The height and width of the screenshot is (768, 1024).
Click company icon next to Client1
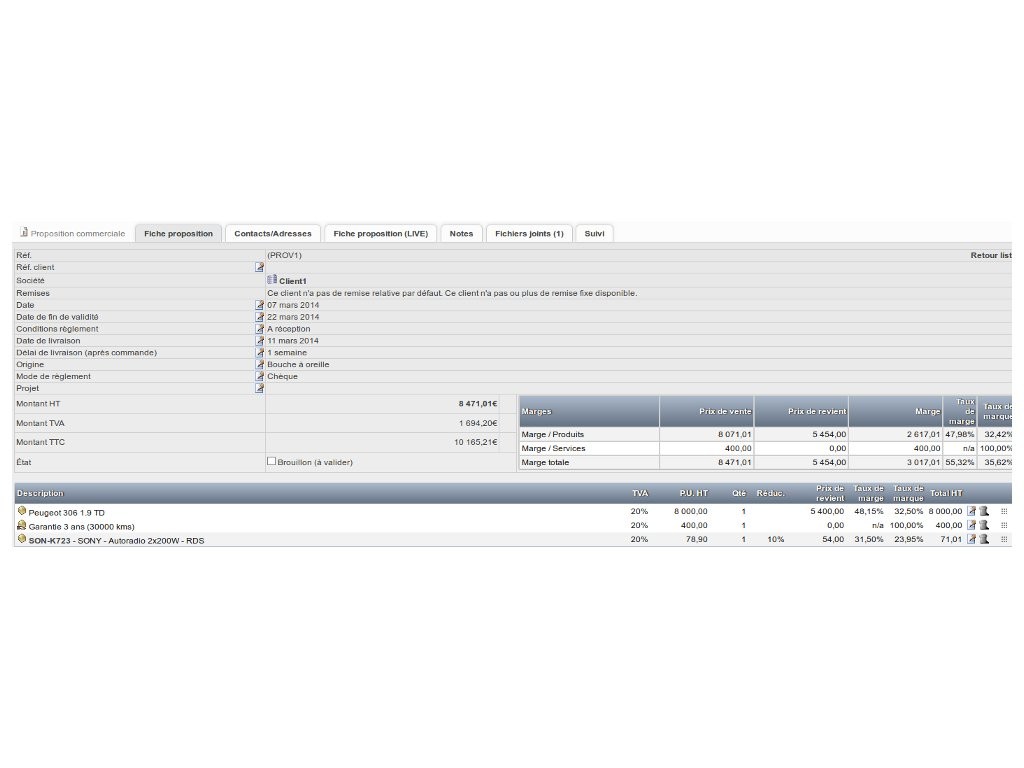[272, 280]
